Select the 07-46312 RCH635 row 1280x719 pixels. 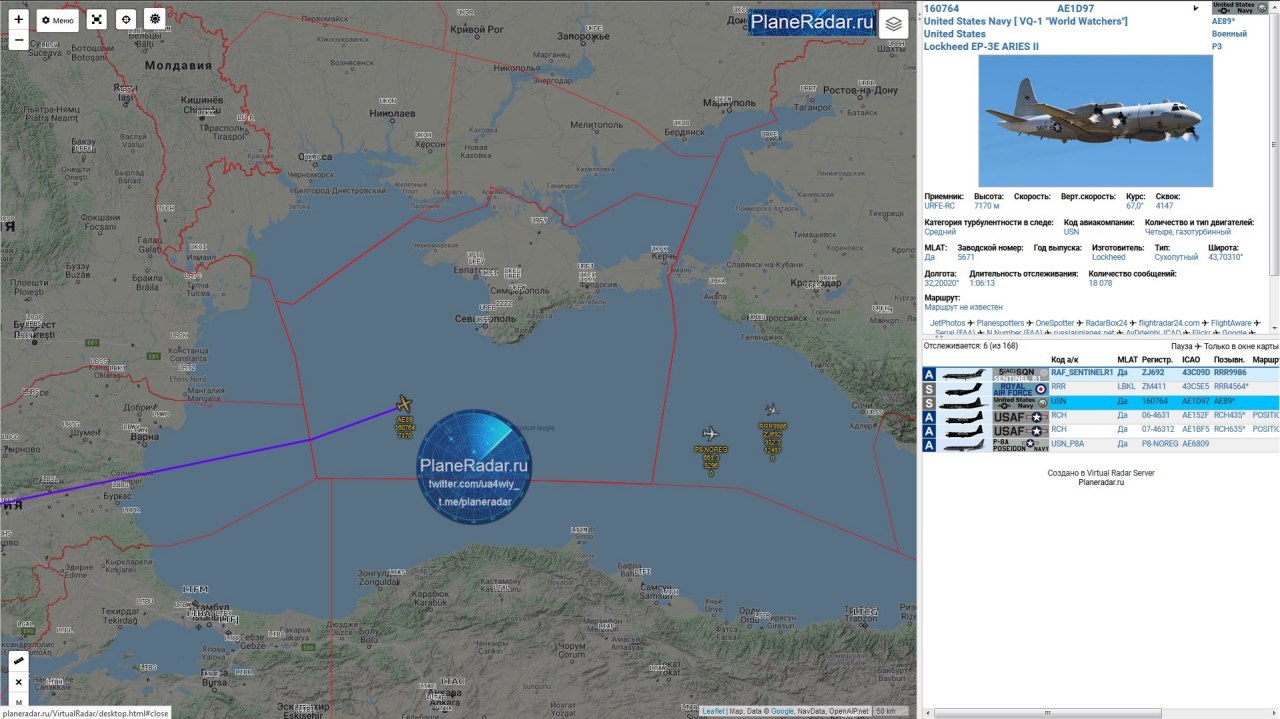tap(1100, 430)
